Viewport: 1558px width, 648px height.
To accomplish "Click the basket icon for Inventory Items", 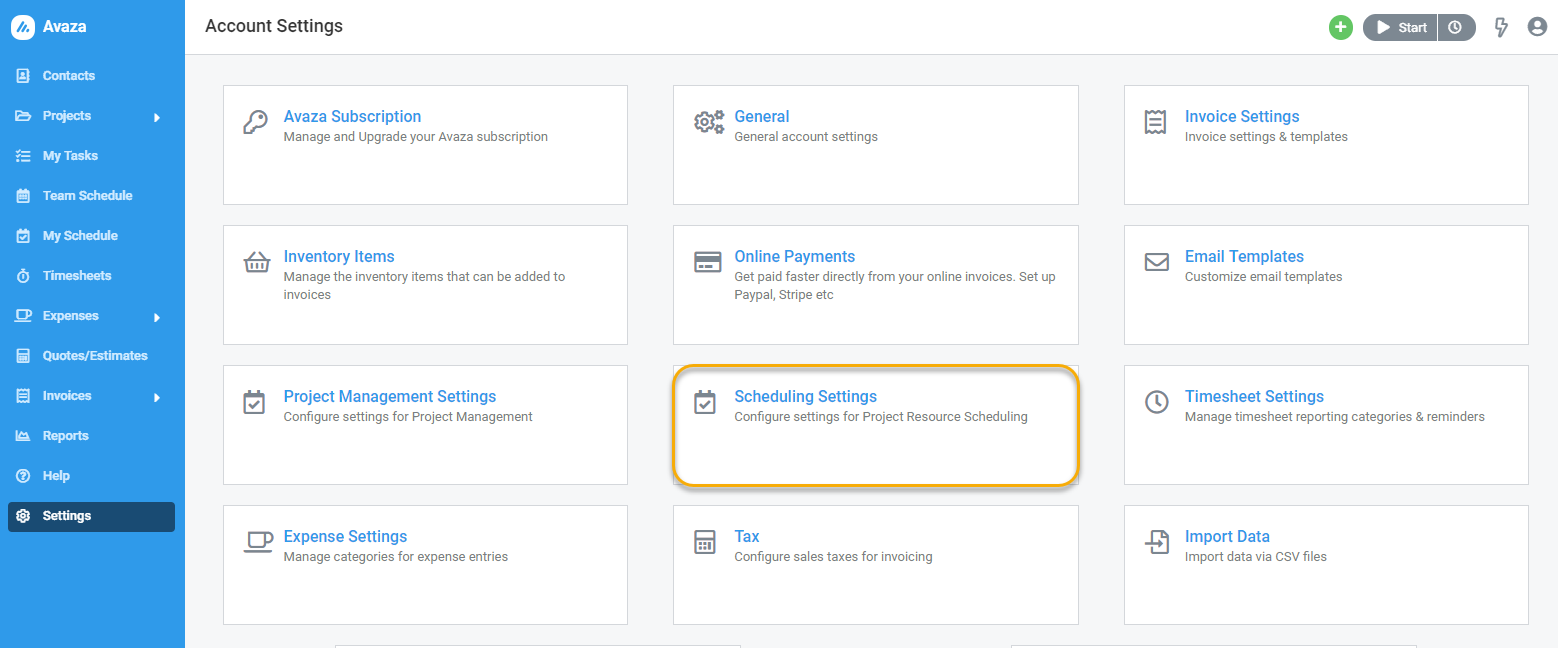I will tap(256, 262).
